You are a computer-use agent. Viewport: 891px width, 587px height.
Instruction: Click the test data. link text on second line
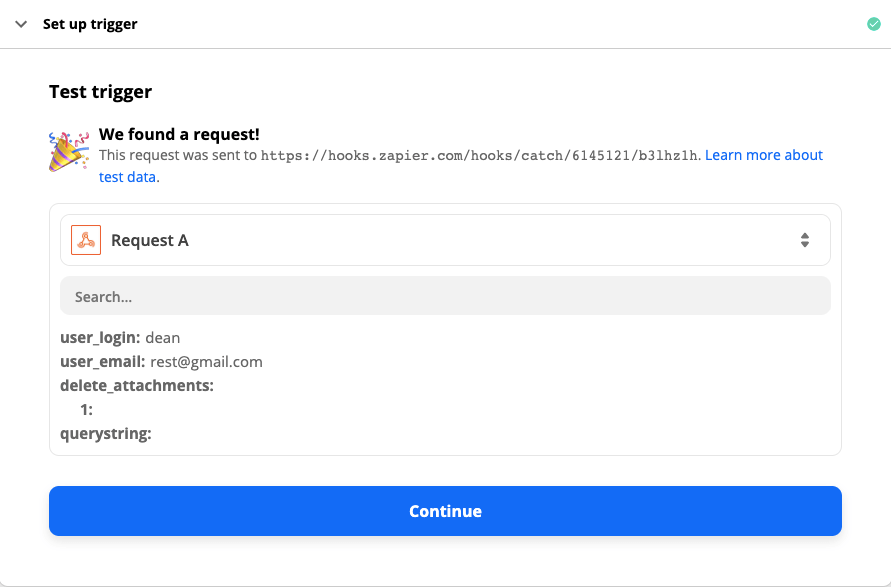click(129, 177)
